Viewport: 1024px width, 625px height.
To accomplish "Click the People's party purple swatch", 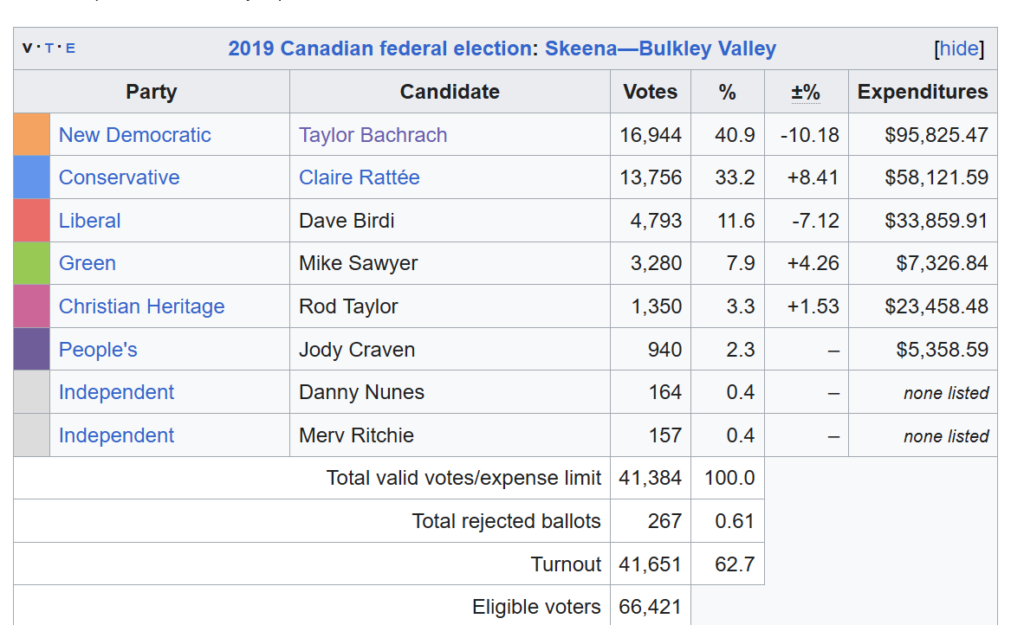I will click(32, 350).
